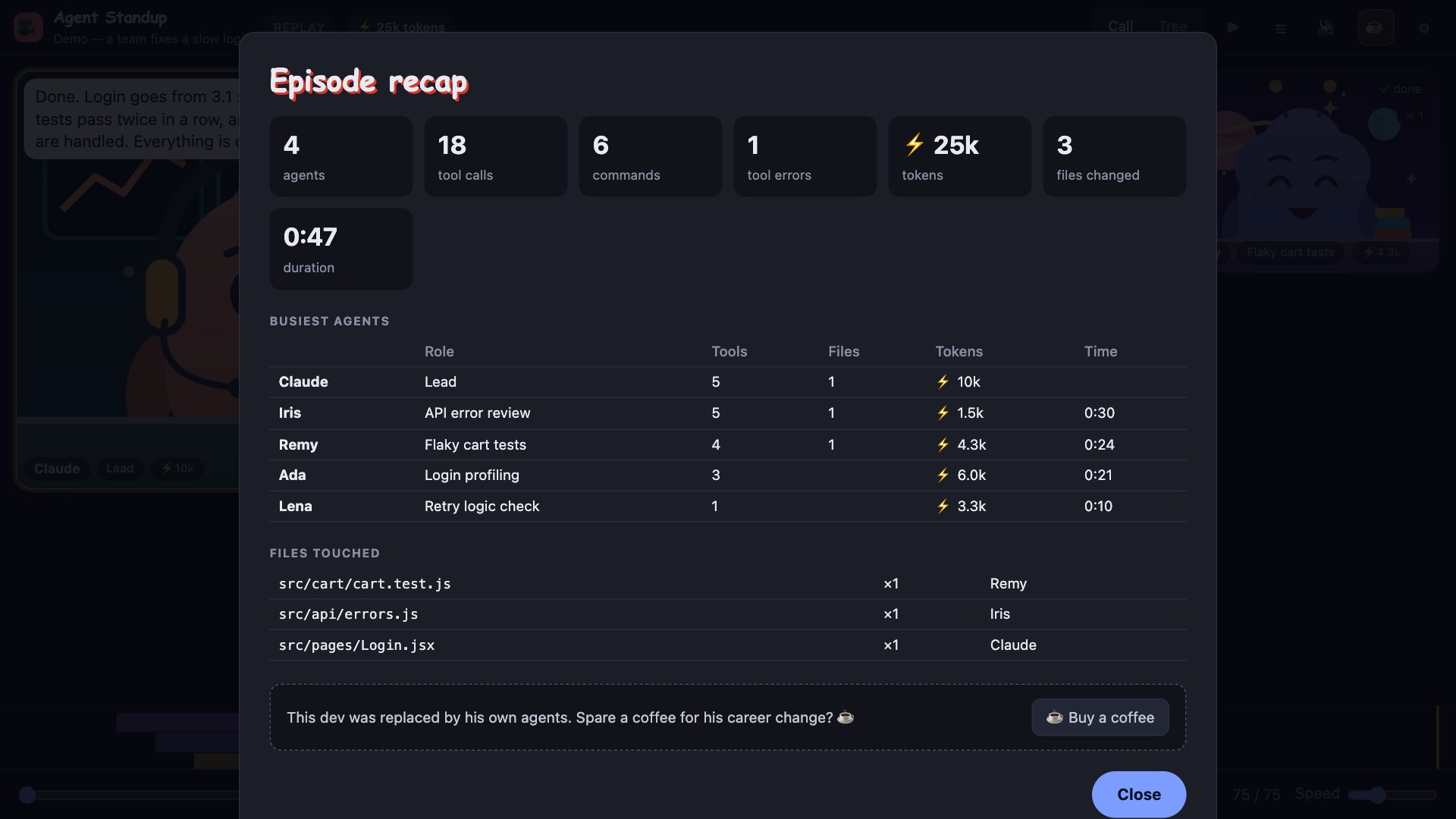Screen dimensions: 1456x819
Task: Click the REPLAY badge in the header
Action: (x=299, y=27)
